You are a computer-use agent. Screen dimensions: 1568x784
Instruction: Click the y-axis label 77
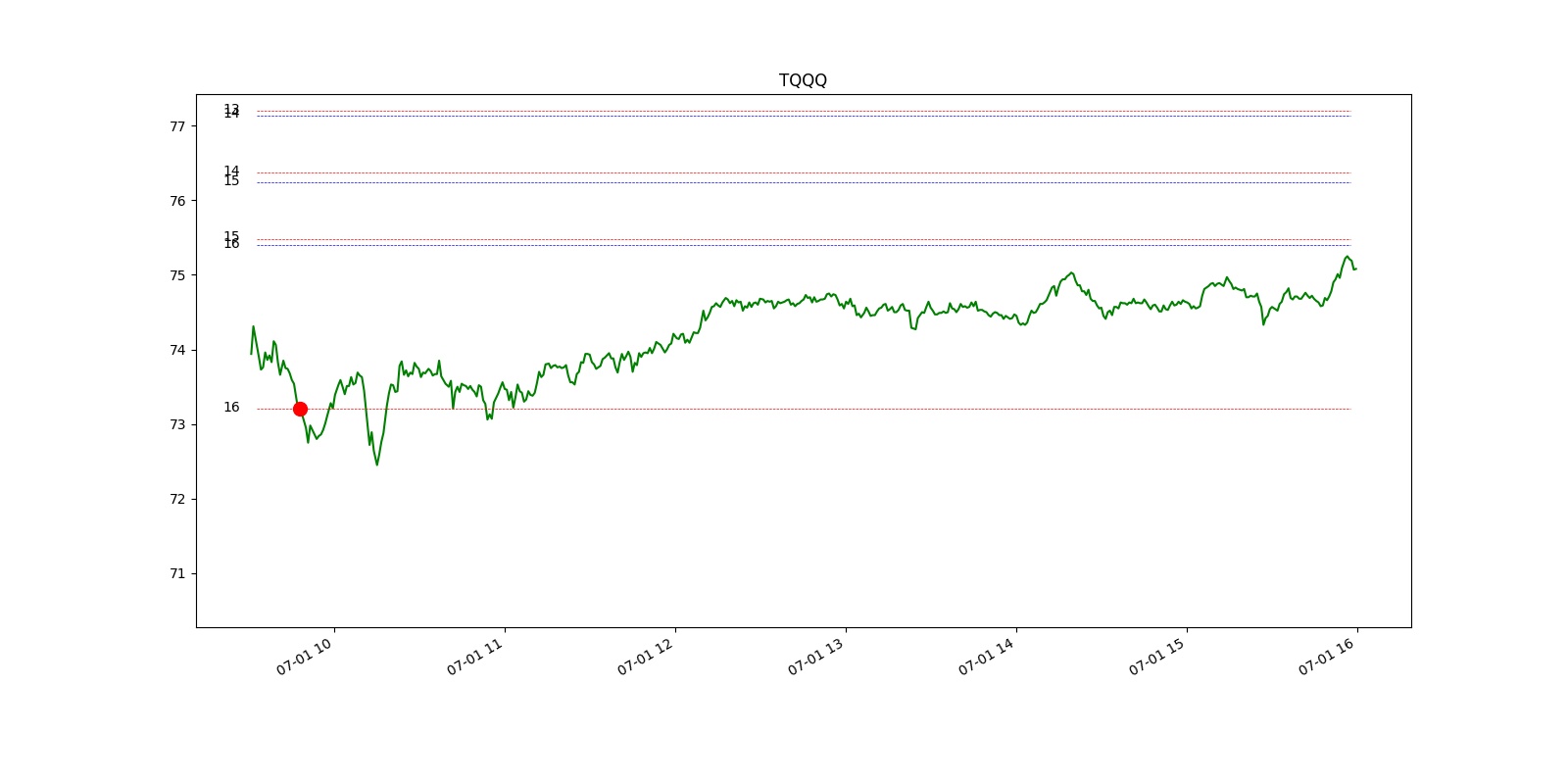[176, 126]
